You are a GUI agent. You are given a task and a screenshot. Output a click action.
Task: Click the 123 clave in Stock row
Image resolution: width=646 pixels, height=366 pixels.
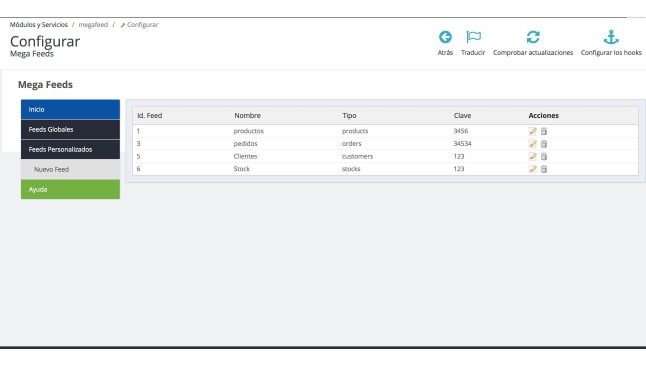coord(459,169)
